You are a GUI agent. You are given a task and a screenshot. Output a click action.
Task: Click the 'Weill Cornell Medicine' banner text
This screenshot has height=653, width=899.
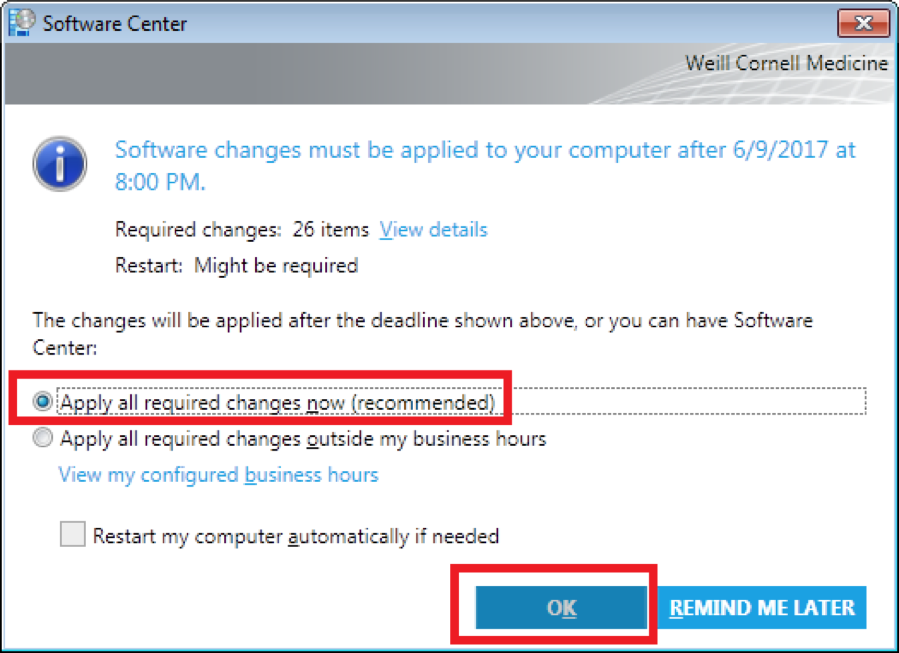786,63
